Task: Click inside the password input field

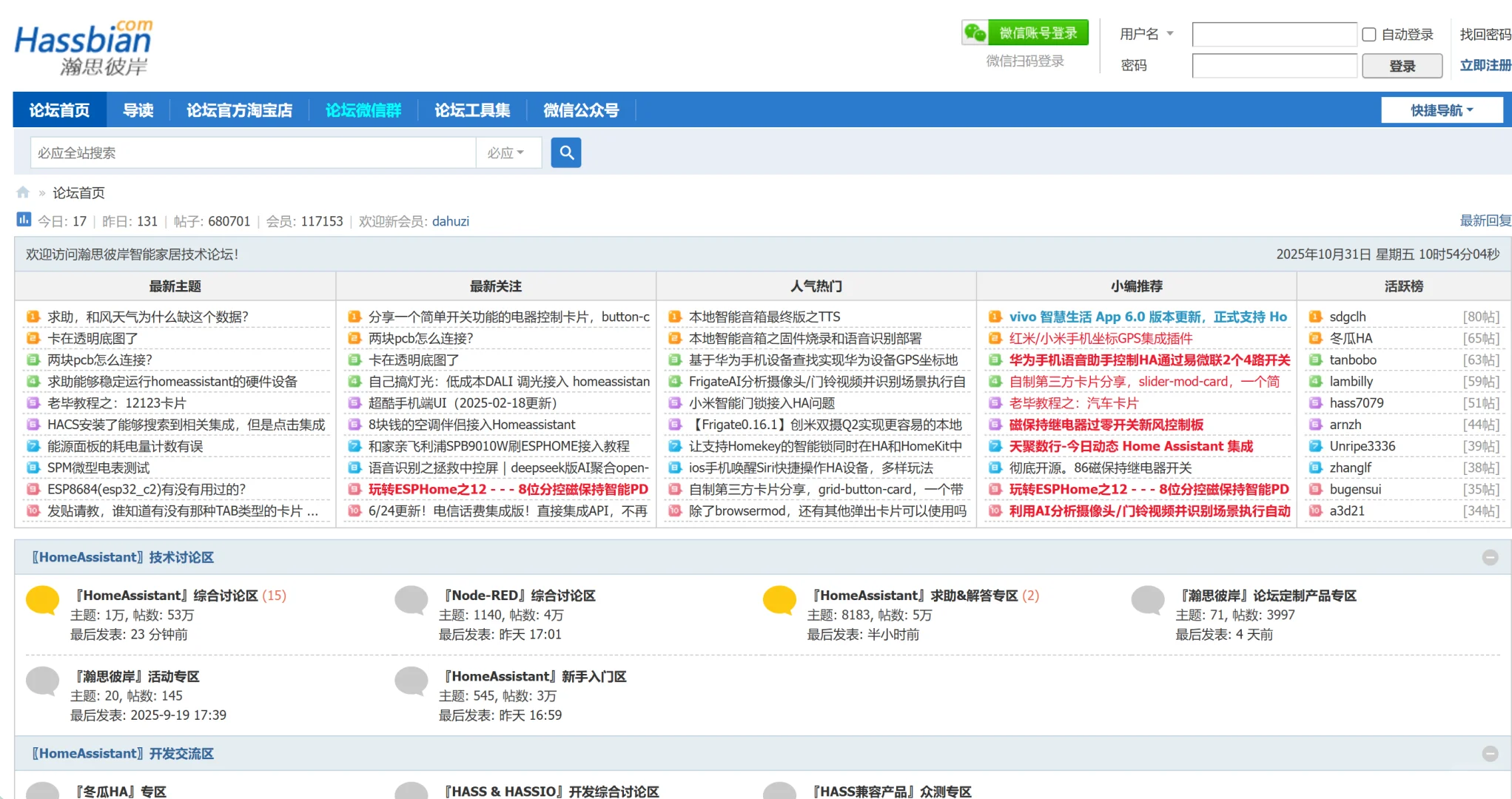Action: pos(1274,65)
